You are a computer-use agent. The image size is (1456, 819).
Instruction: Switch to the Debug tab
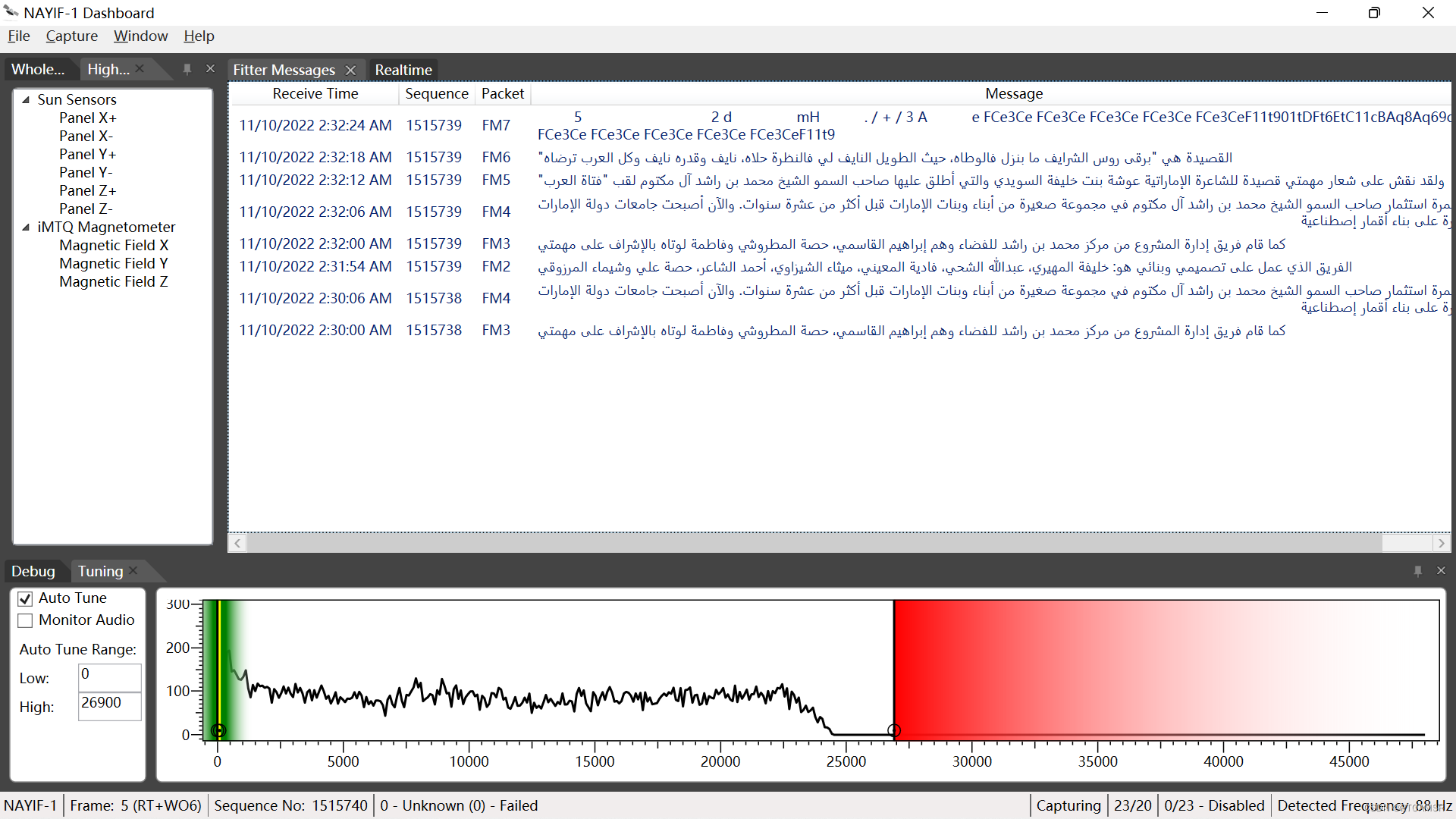(x=33, y=571)
